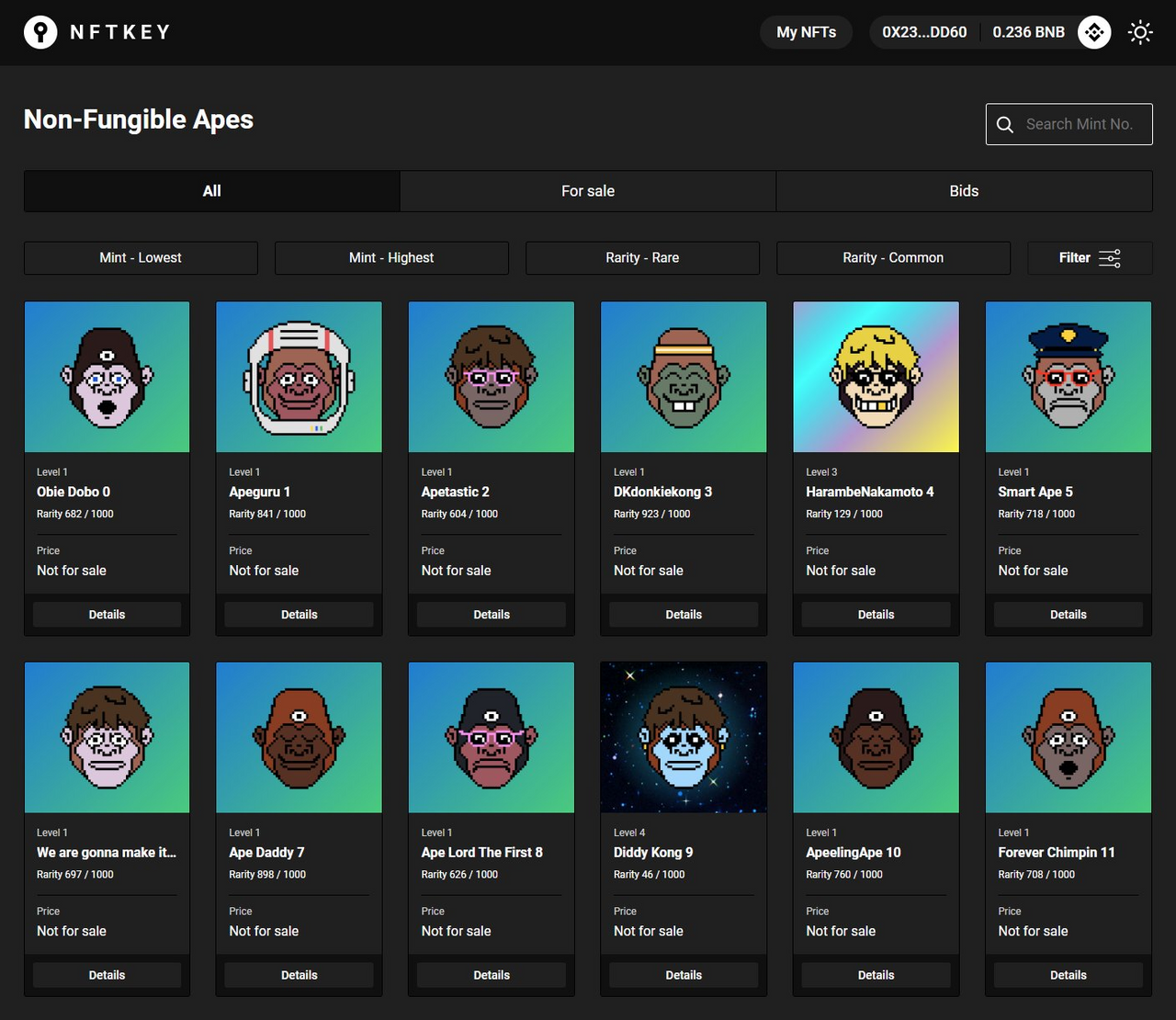Image resolution: width=1176 pixels, height=1020 pixels.
Task: Open the wallet address 0X23...DD60
Action: (x=924, y=32)
